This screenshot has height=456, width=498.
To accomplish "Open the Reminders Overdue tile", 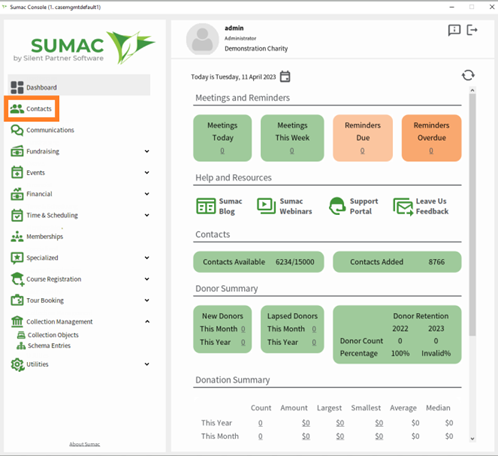I will (431, 138).
